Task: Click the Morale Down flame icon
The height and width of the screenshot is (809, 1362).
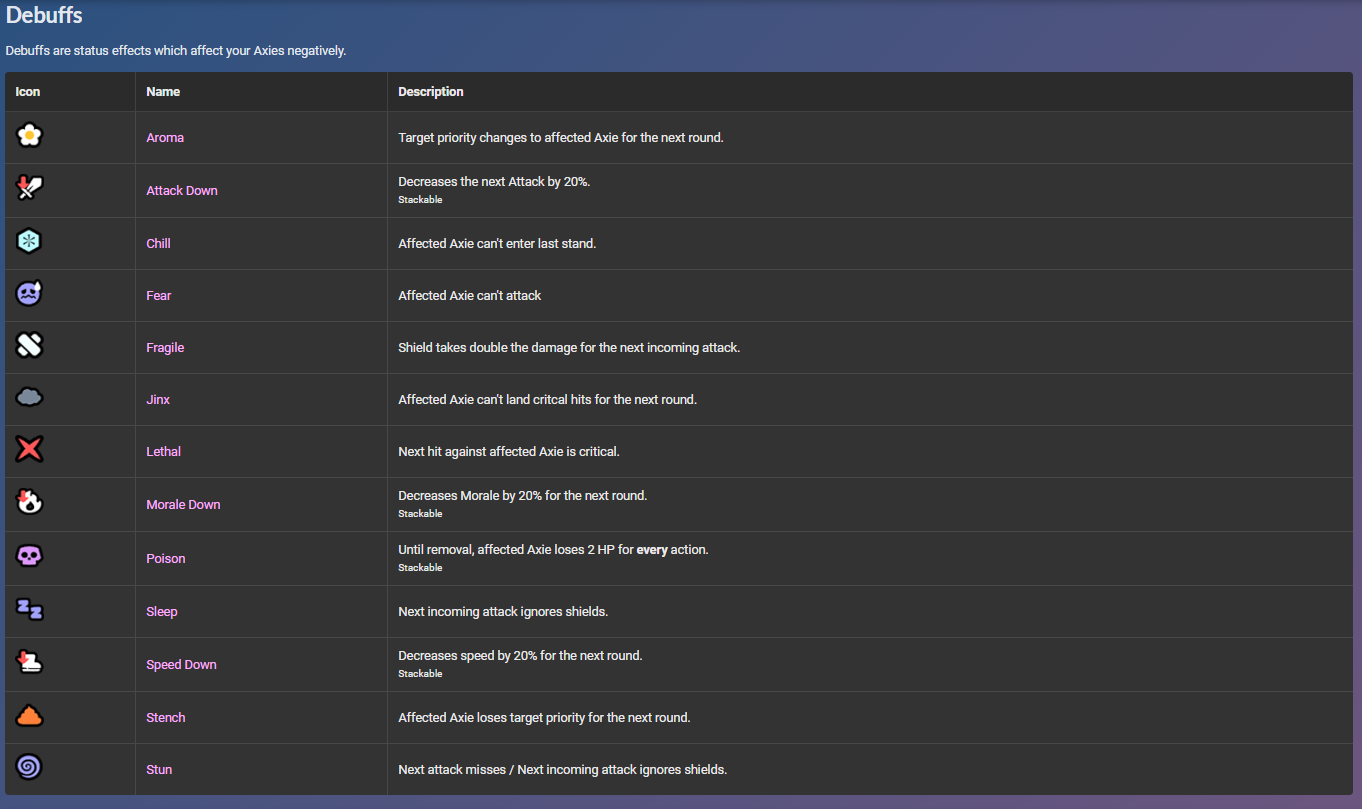Action: [30, 502]
